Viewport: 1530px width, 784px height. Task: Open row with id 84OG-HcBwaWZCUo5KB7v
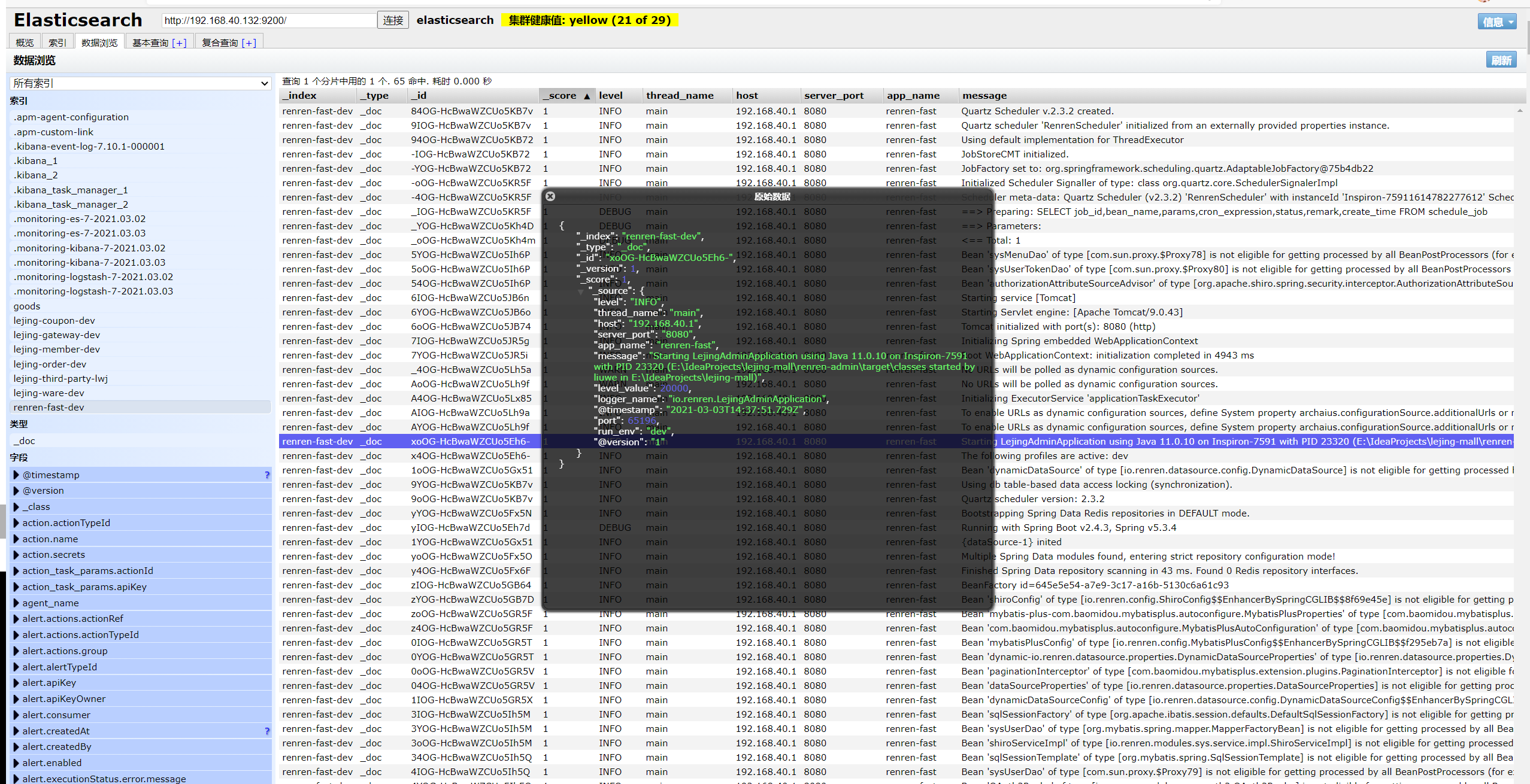896,111
